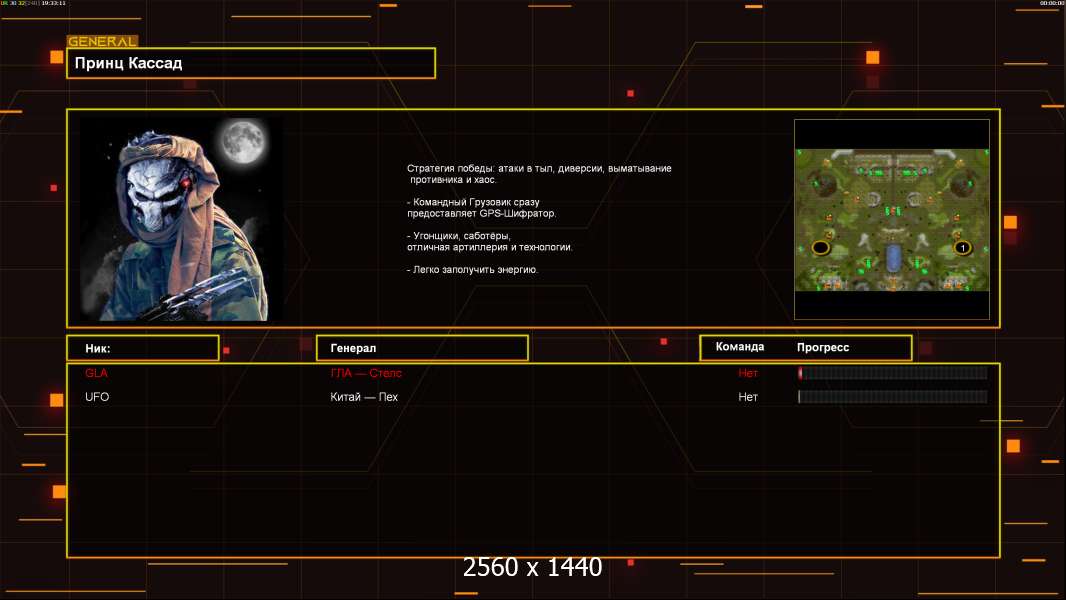Click UFO player's loading progress bar

(893, 397)
